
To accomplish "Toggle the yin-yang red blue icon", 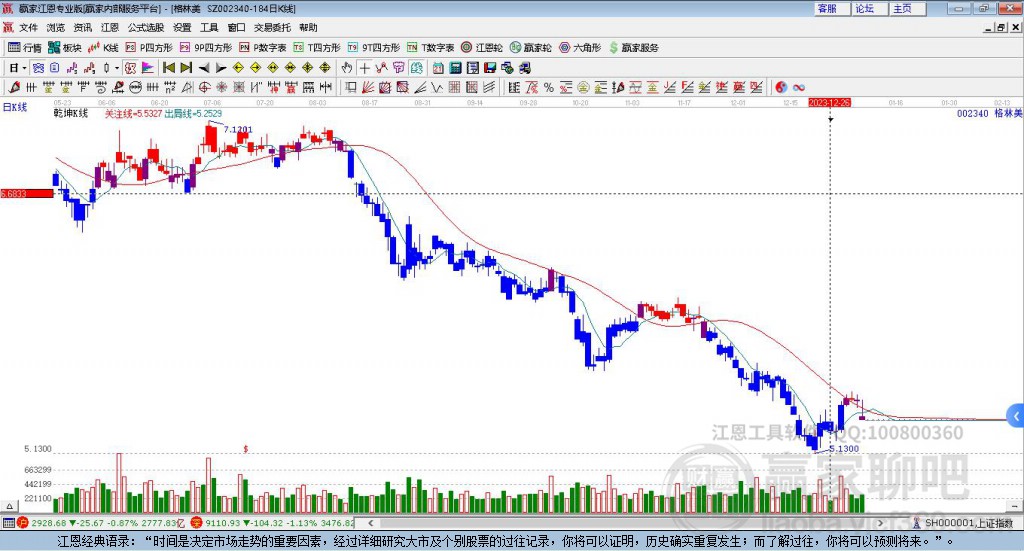I will tap(781, 87).
